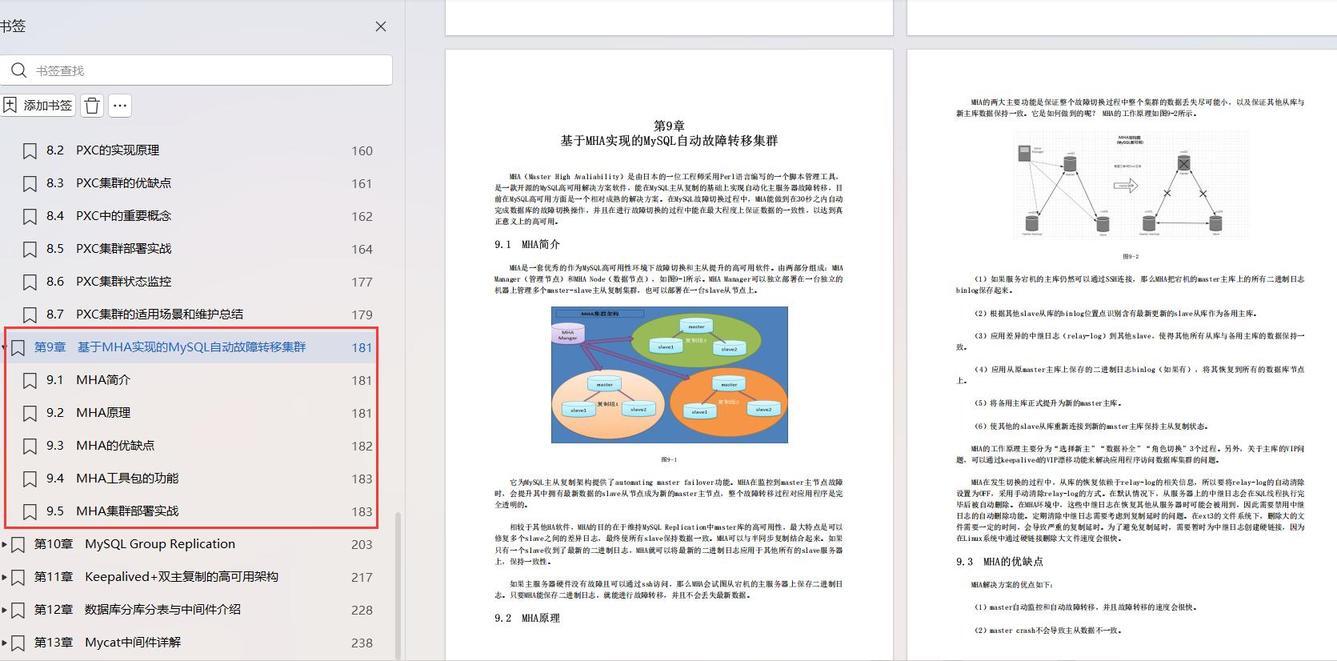Screen dimensions: 1337x661
Task: Click bookmark icon beside 9.4 MHA工具包的功能
Action: point(30,479)
